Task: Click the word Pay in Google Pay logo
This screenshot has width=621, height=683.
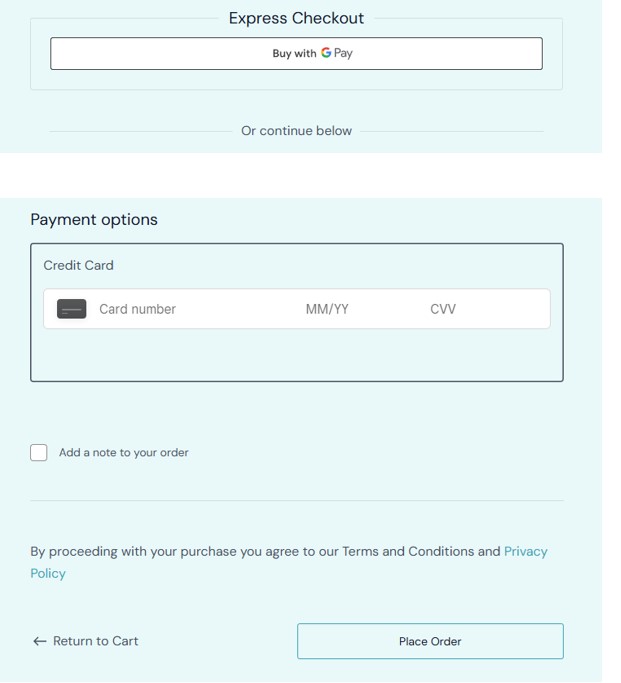Action: coord(343,53)
